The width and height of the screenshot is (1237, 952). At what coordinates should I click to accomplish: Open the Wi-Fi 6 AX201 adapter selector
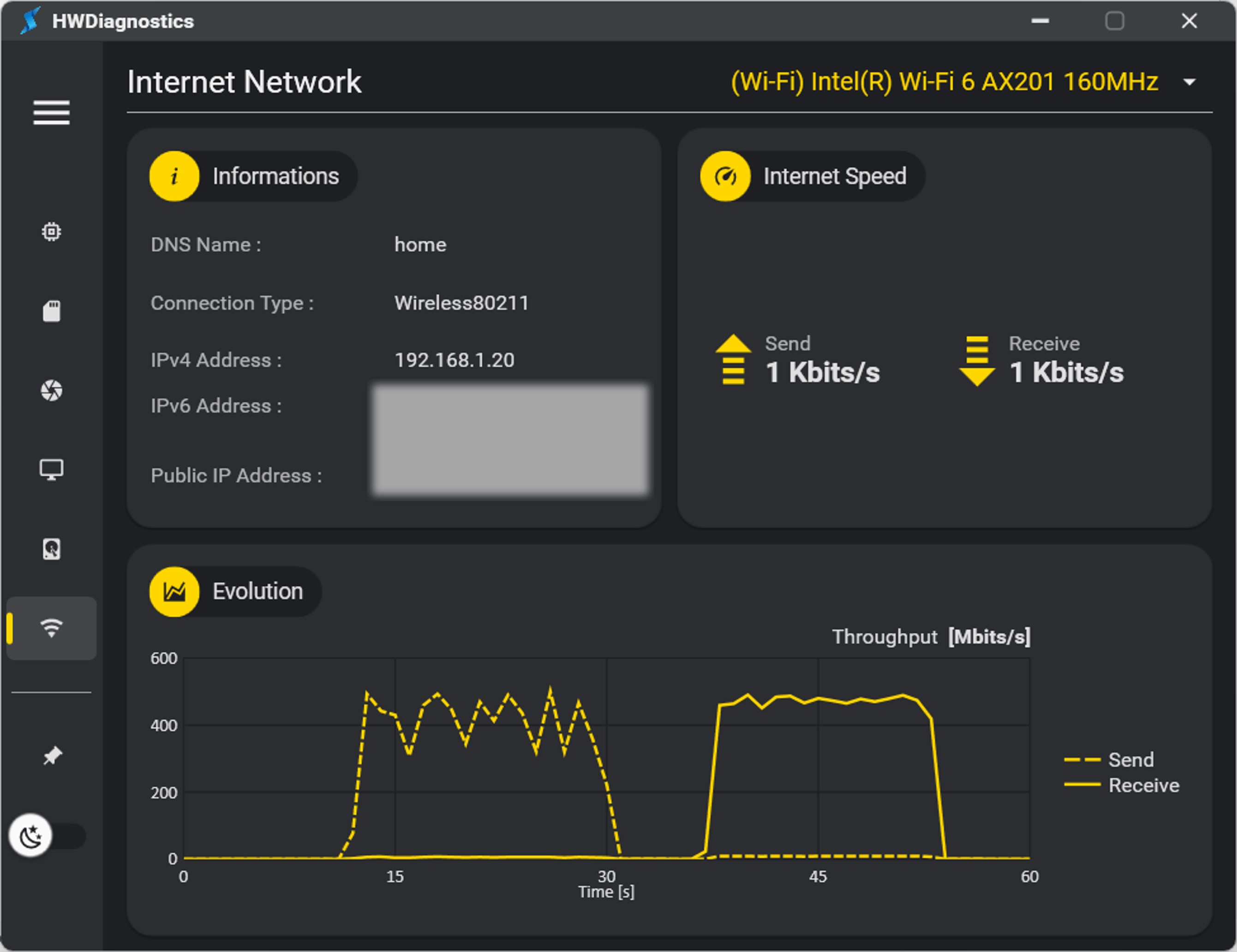click(x=944, y=82)
